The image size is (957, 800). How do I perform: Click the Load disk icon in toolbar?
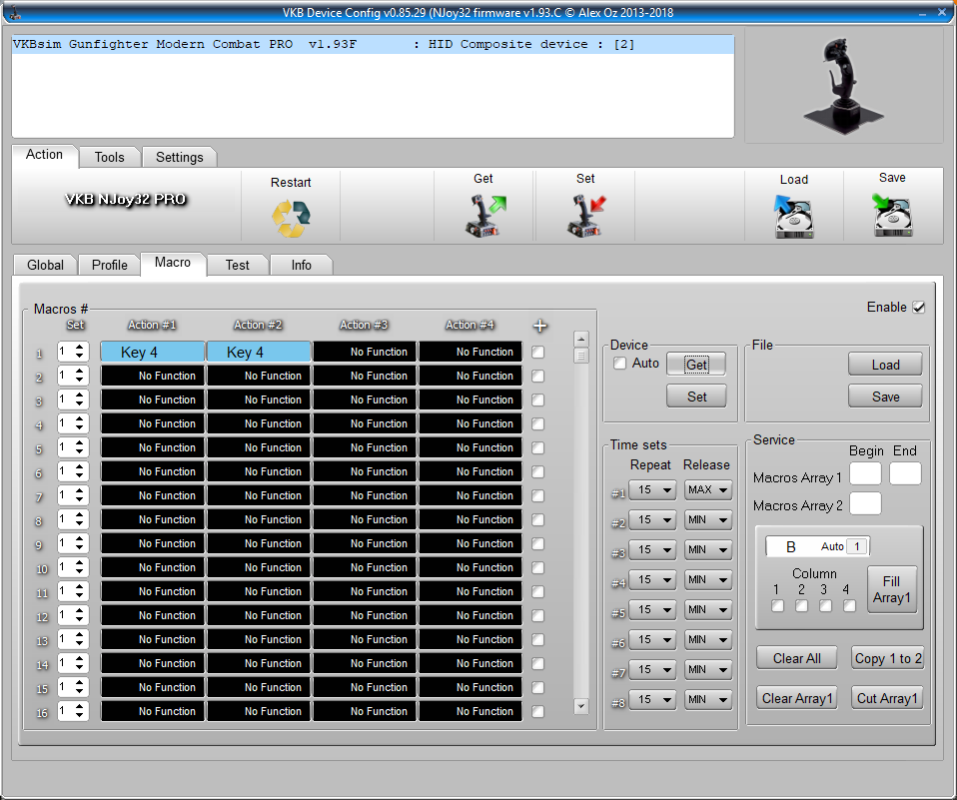point(794,215)
